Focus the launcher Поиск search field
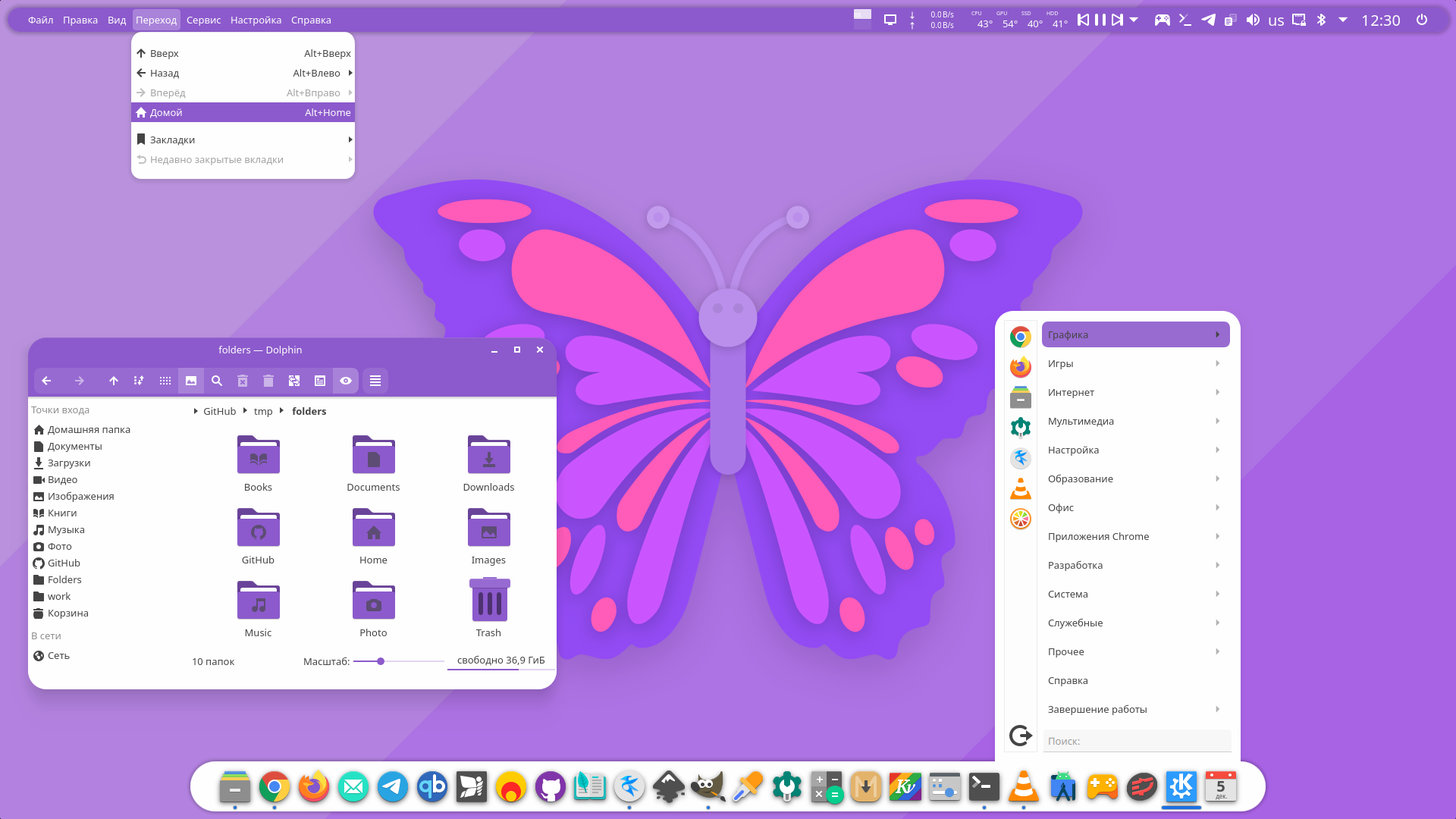1456x819 pixels. pos(1137,741)
